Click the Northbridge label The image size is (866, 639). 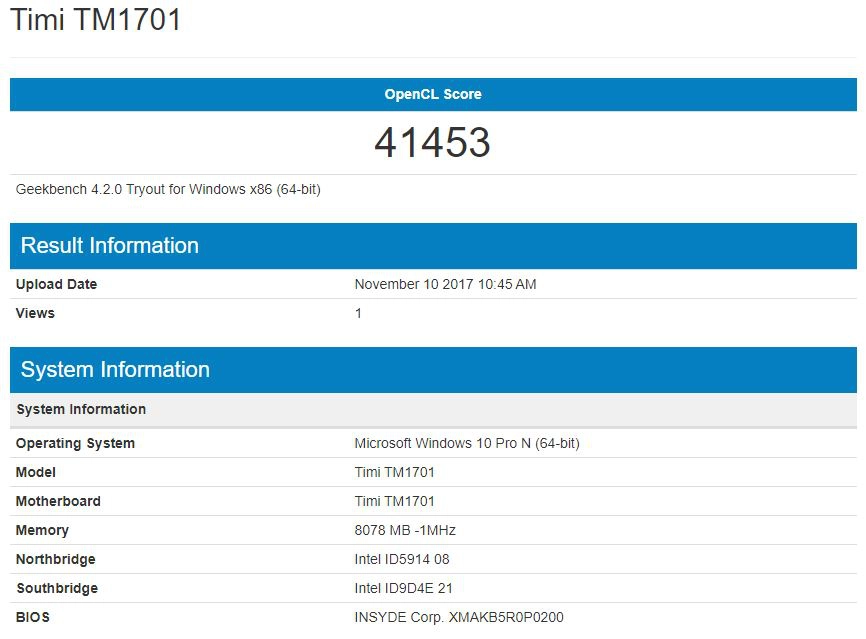click(55, 559)
